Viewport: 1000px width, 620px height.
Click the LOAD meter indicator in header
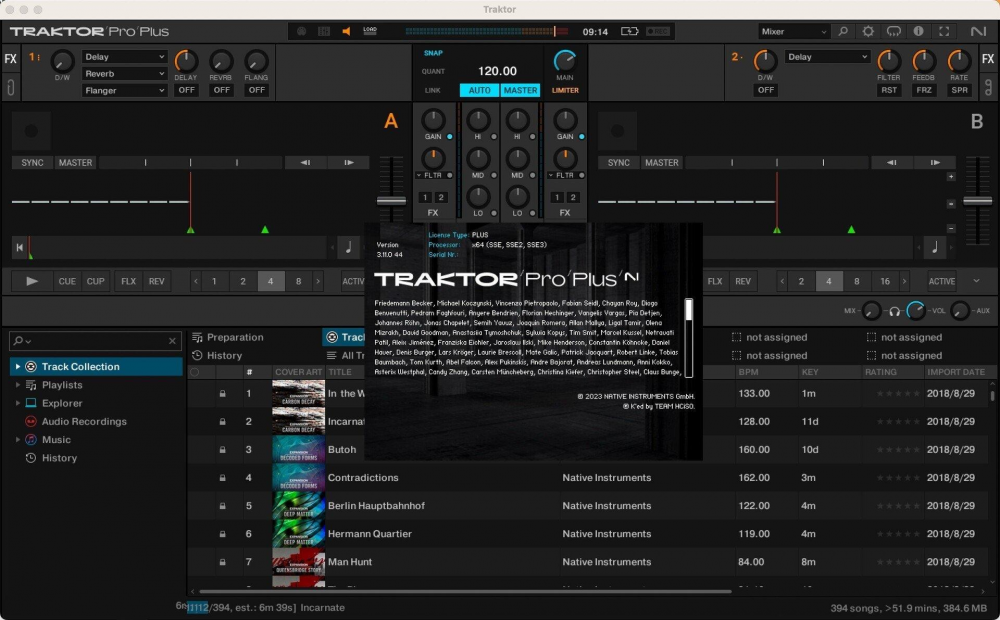pyautogui.click(x=370, y=31)
